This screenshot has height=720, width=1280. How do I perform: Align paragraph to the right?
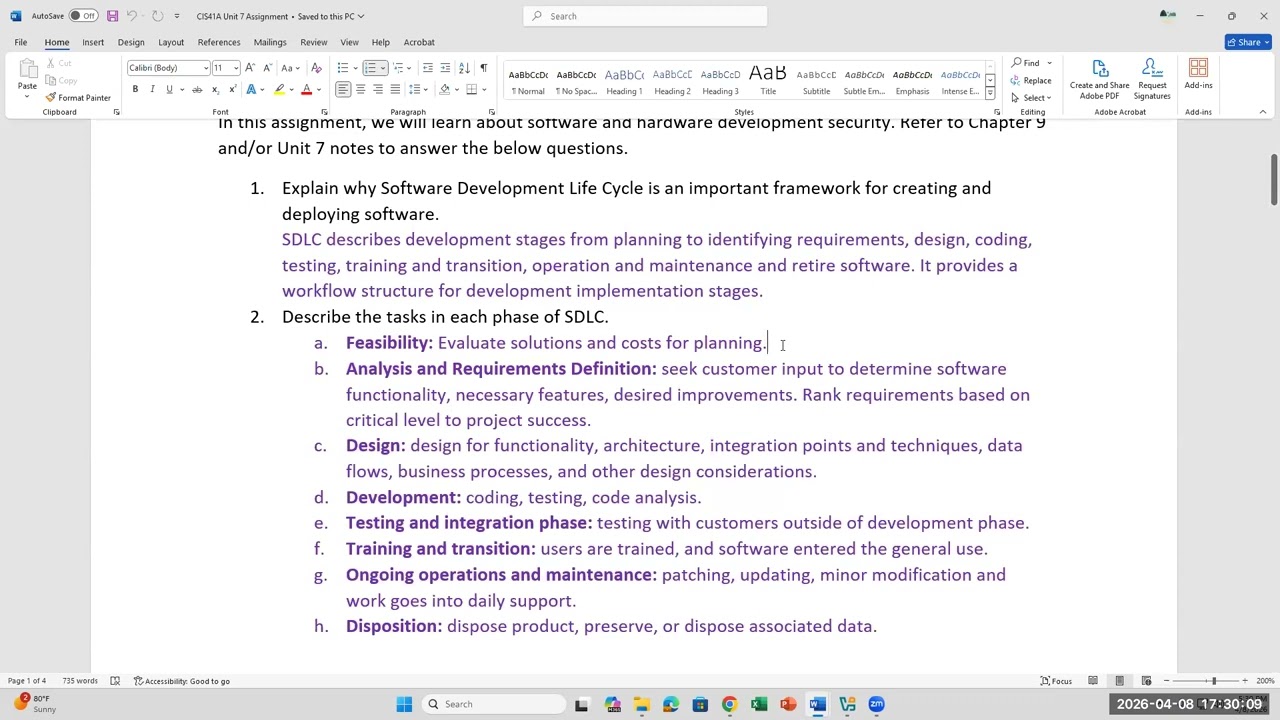[x=378, y=89]
